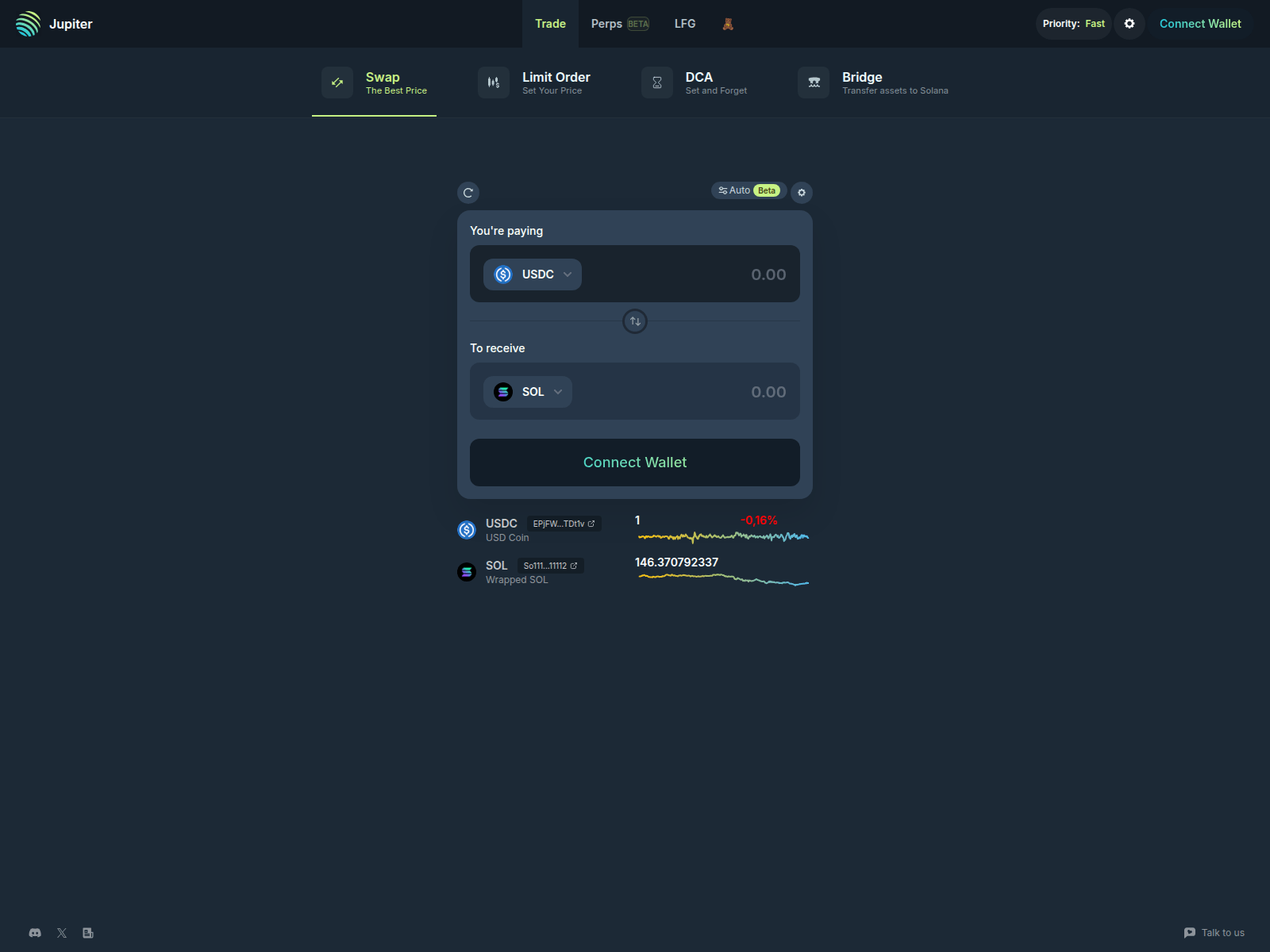Image resolution: width=1270 pixels, height=952 pixels.
Task: Open the global settings gear in header
Action: (x=1130, y=24)
